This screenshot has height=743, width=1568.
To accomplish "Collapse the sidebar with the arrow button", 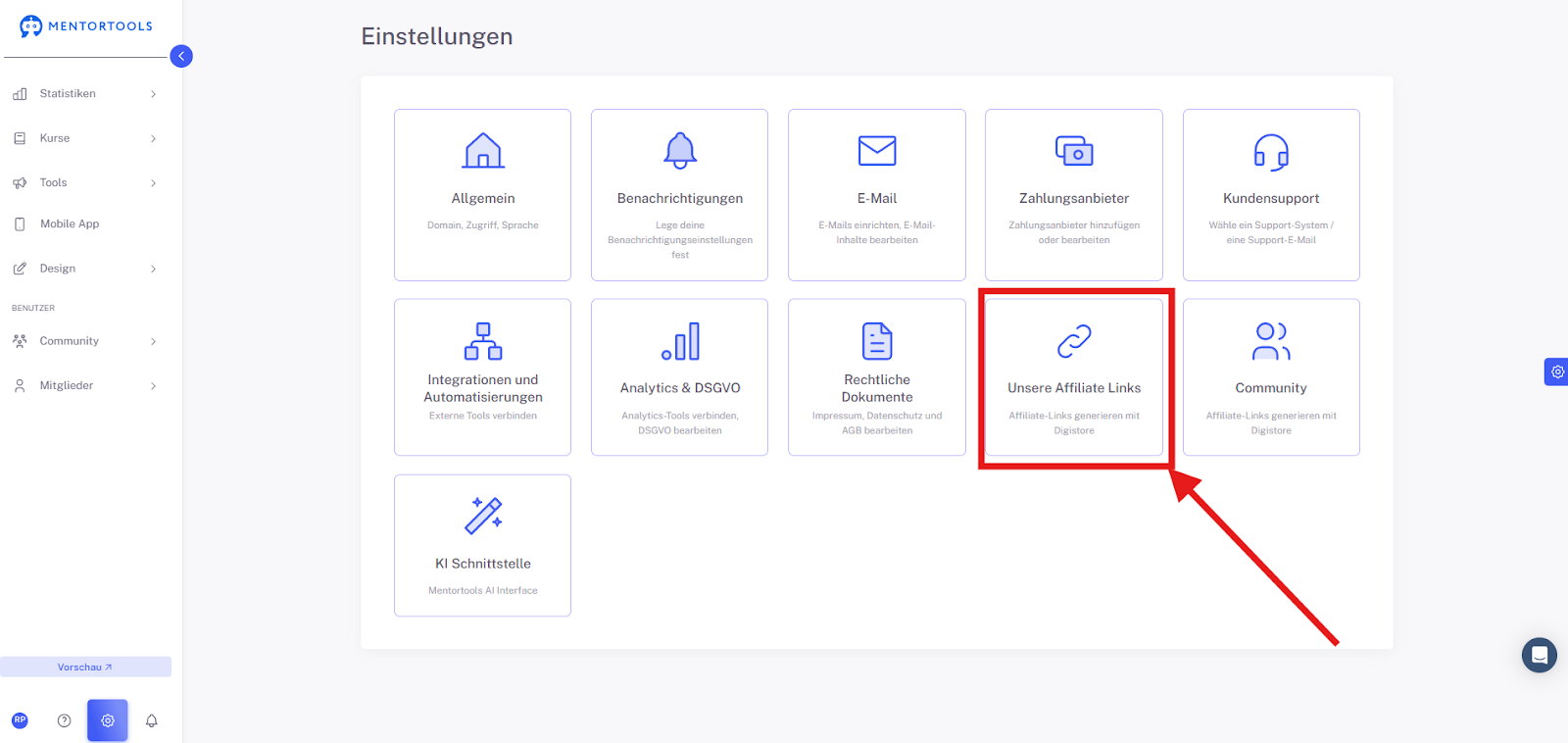I will click(181, 56).
